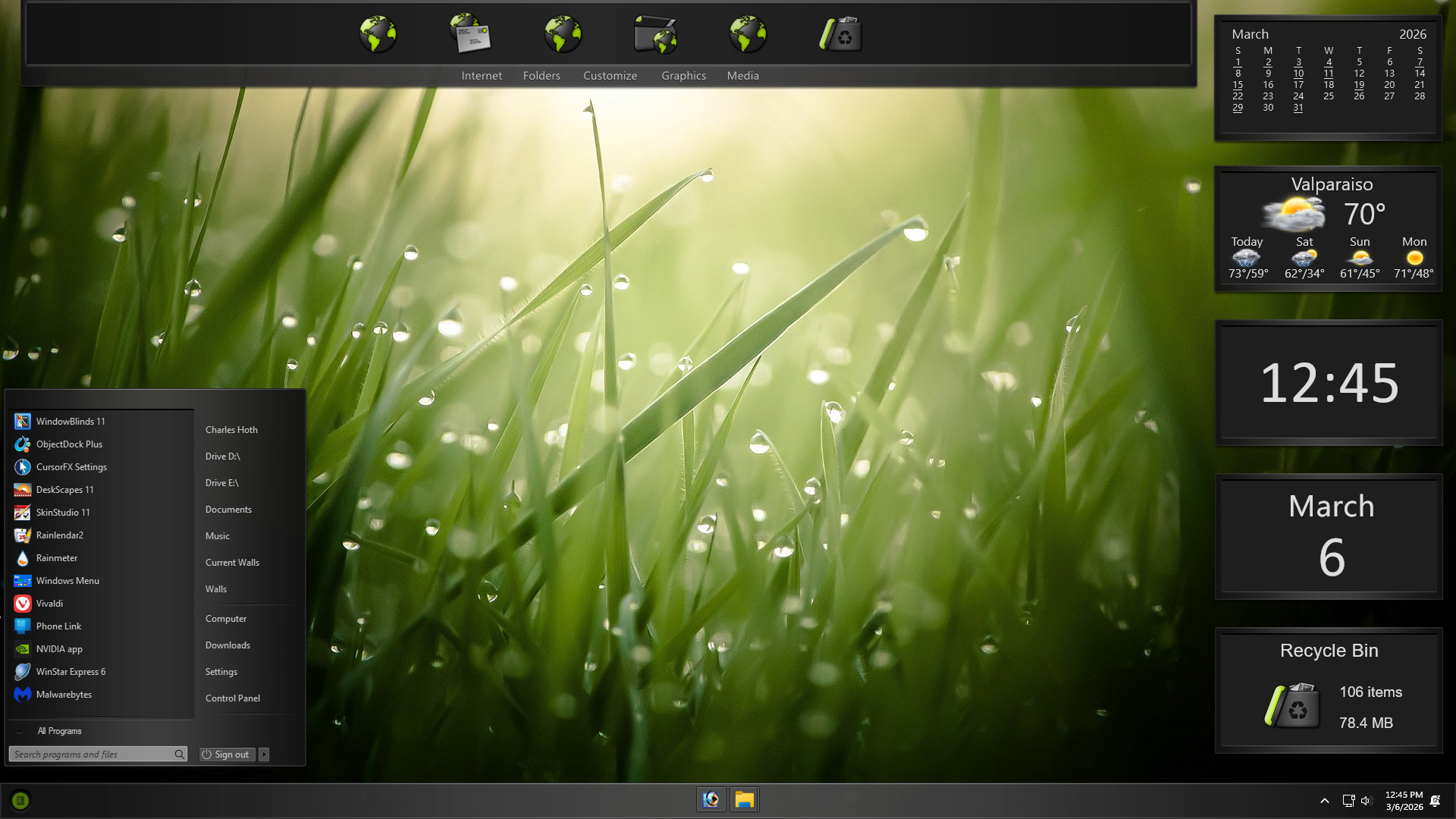Select the Folders dock tab
The height and width of the screenshot is (819, 1456).
coord(541,76)
